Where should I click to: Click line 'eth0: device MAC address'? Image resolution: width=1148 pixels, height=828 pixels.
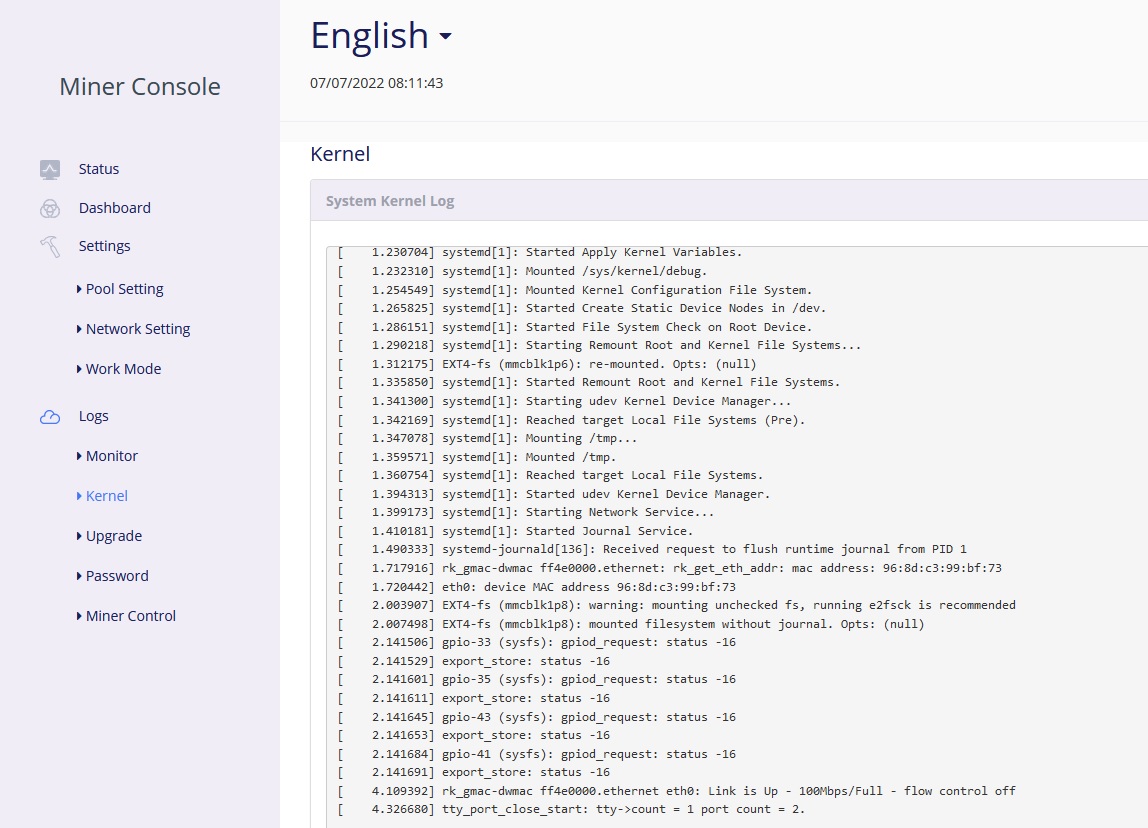[537, 587]
